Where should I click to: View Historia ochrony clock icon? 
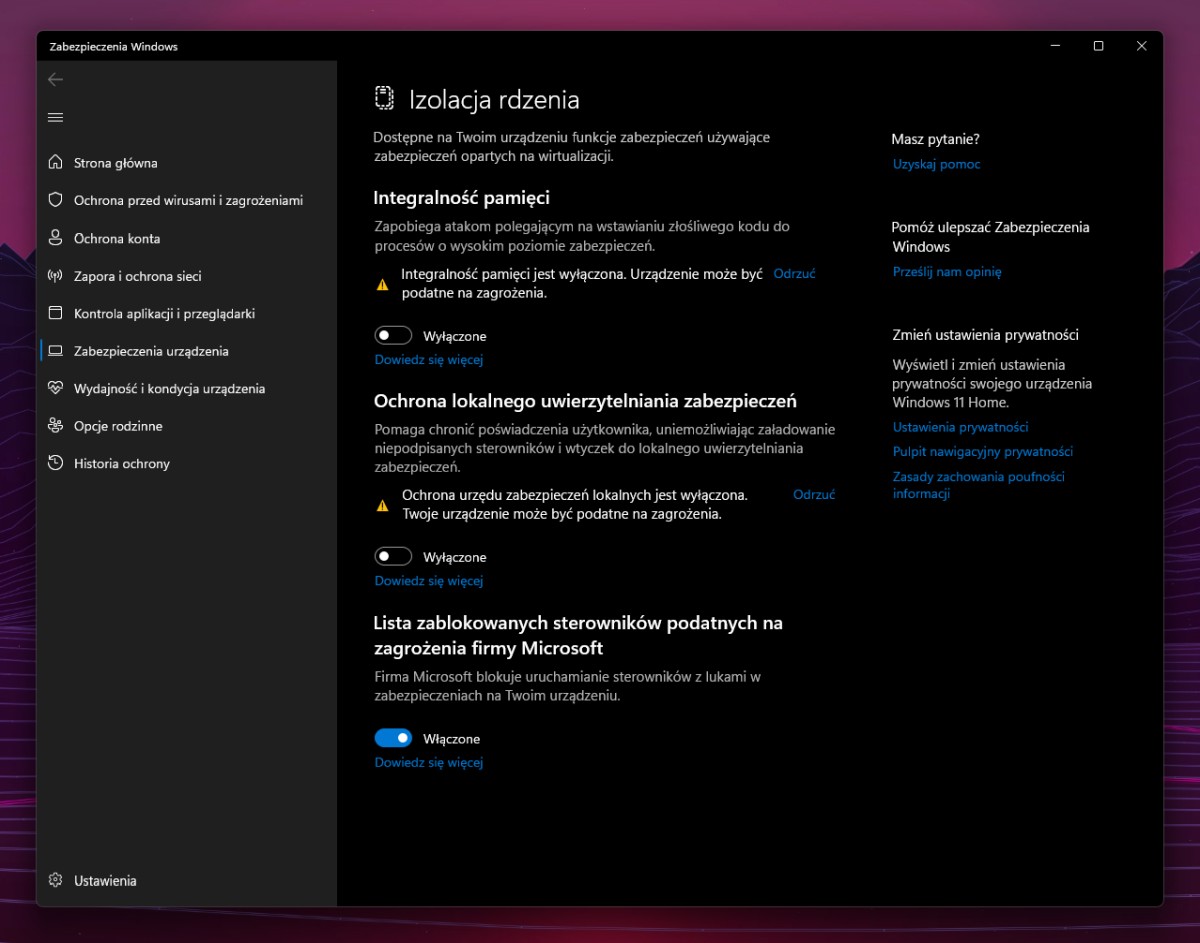point(55,463)
